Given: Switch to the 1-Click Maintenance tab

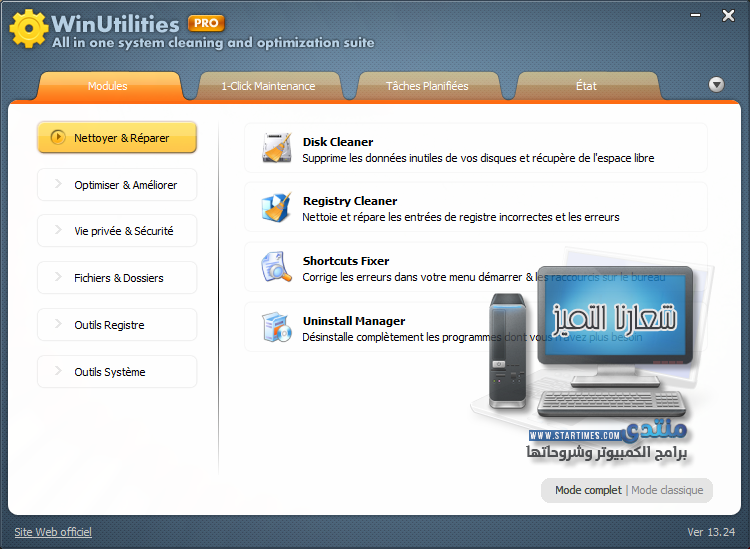Looking at the screenshot, I should (268, 86).
